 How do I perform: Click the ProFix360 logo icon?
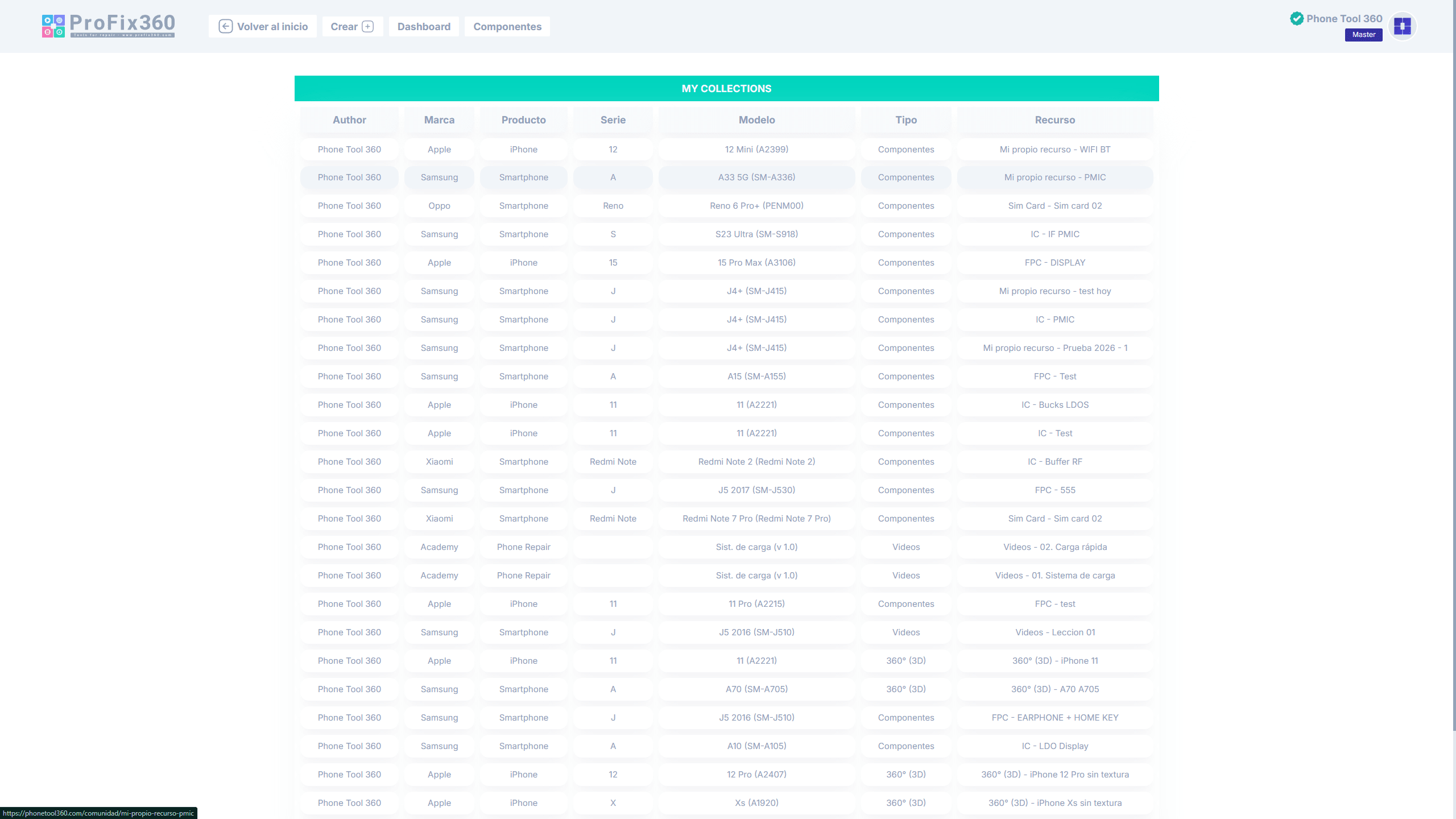pos(53,26)
